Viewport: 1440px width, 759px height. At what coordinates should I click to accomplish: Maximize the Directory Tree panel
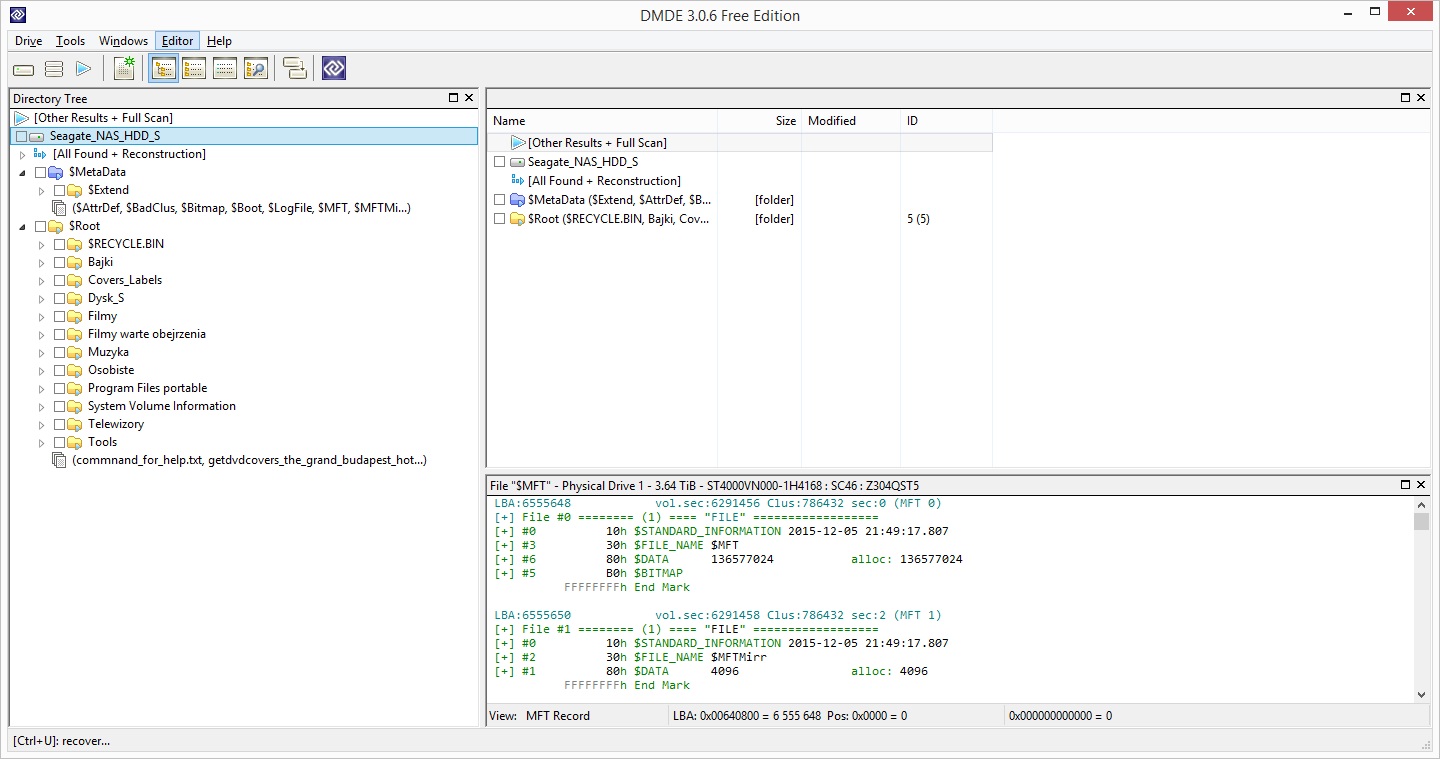click(454, 98)
